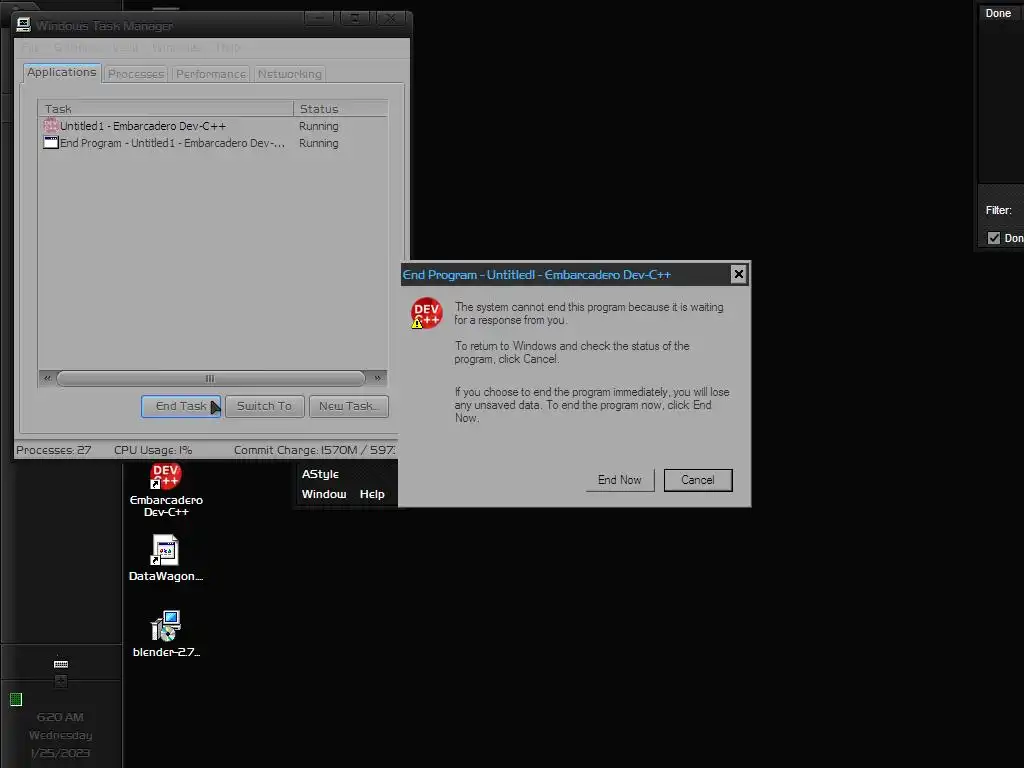Click the task list scroll-right arrow
This screenshot has height=768, width=1024.
pos(377,378)
